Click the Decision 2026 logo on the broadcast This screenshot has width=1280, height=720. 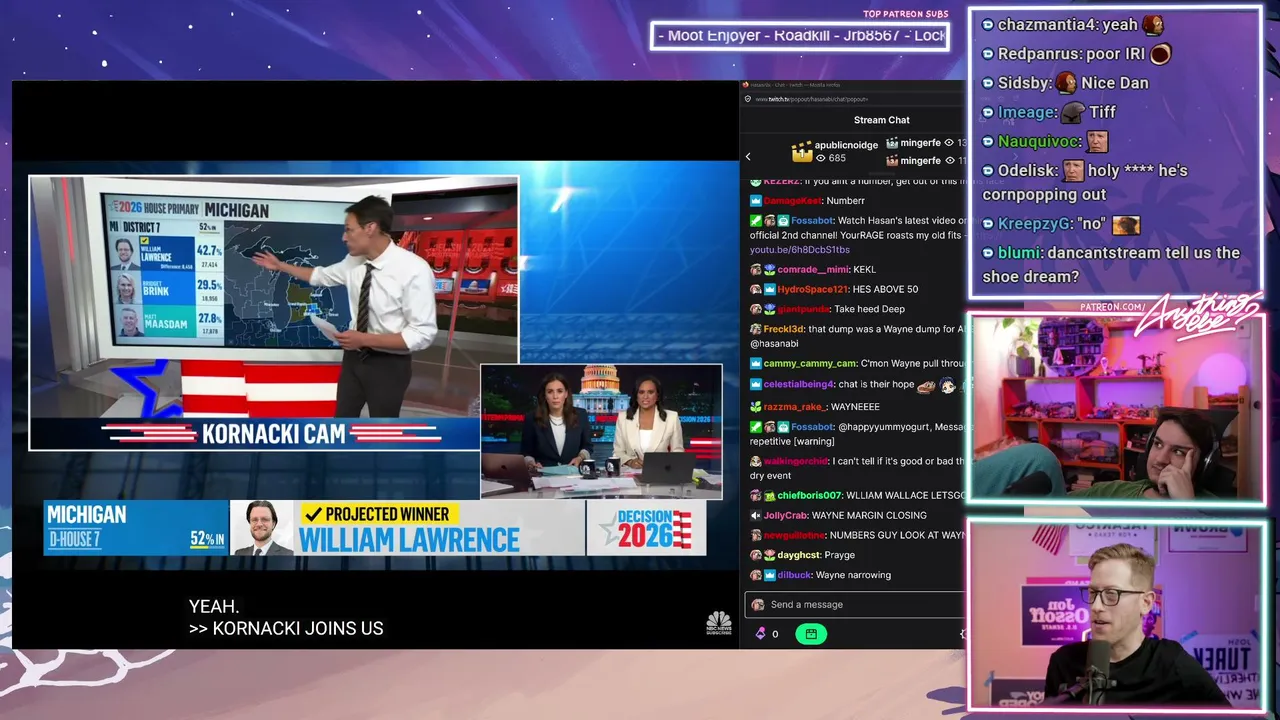pos(646,528)
